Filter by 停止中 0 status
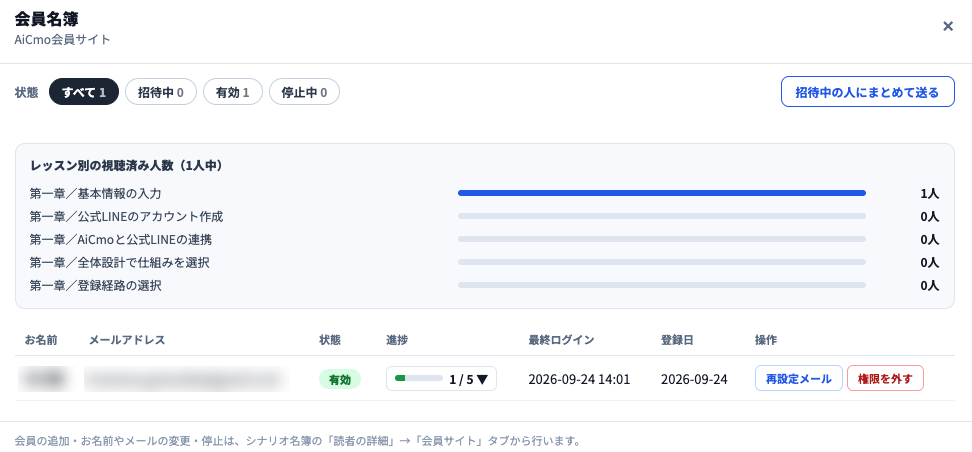 point(304,92)
